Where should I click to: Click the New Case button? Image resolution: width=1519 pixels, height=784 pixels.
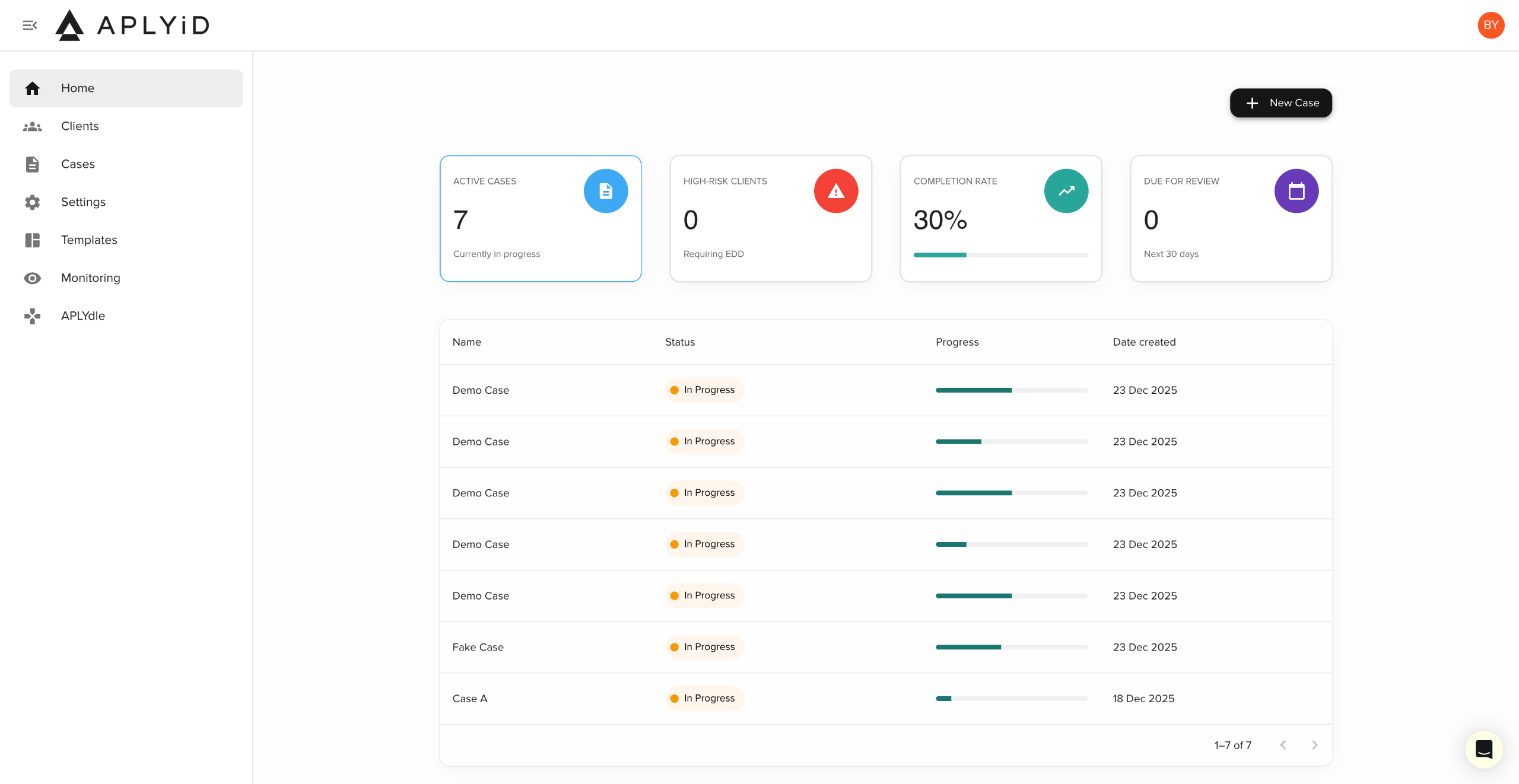pyautogui.click(x=1280, y=103)
